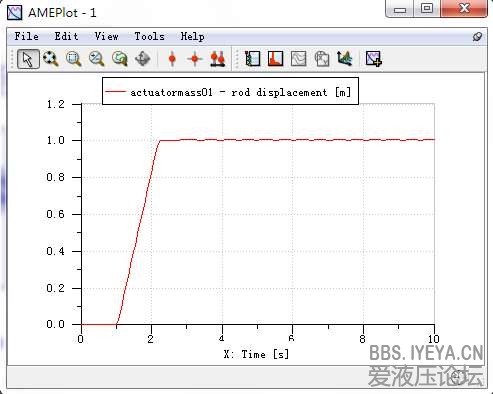Toggle the vertical cursor marker tool
This screenshot has width=493, height=394.
[172, 59]
